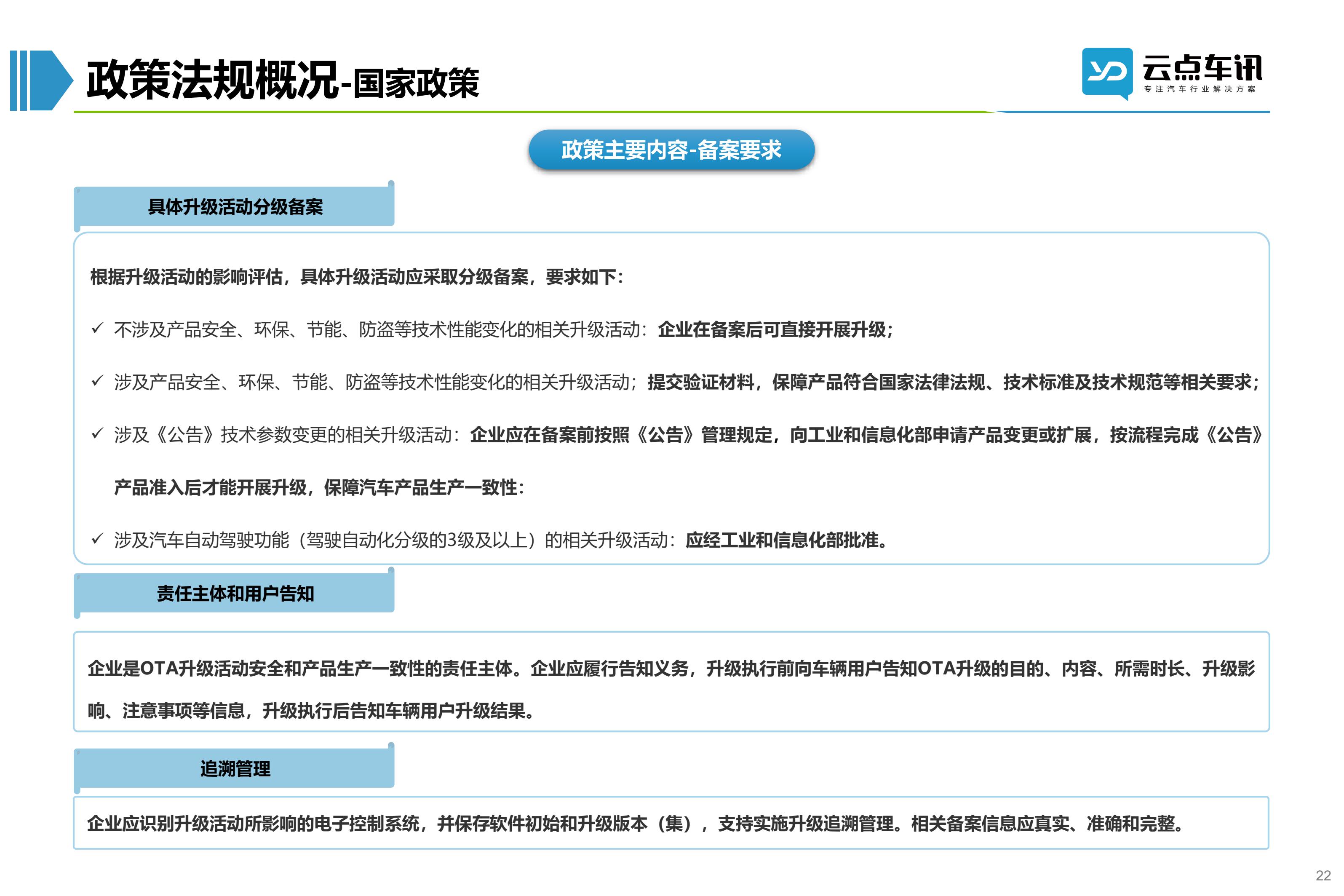The image size is (1344, 896).
Task: Click the text 企业在备案后可直接开展升级
Action: [772, 330]
